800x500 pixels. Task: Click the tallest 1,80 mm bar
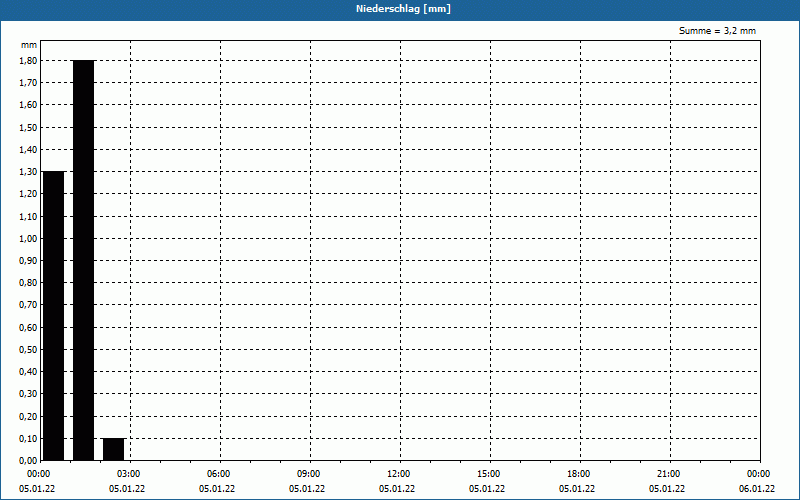point(84,260)
